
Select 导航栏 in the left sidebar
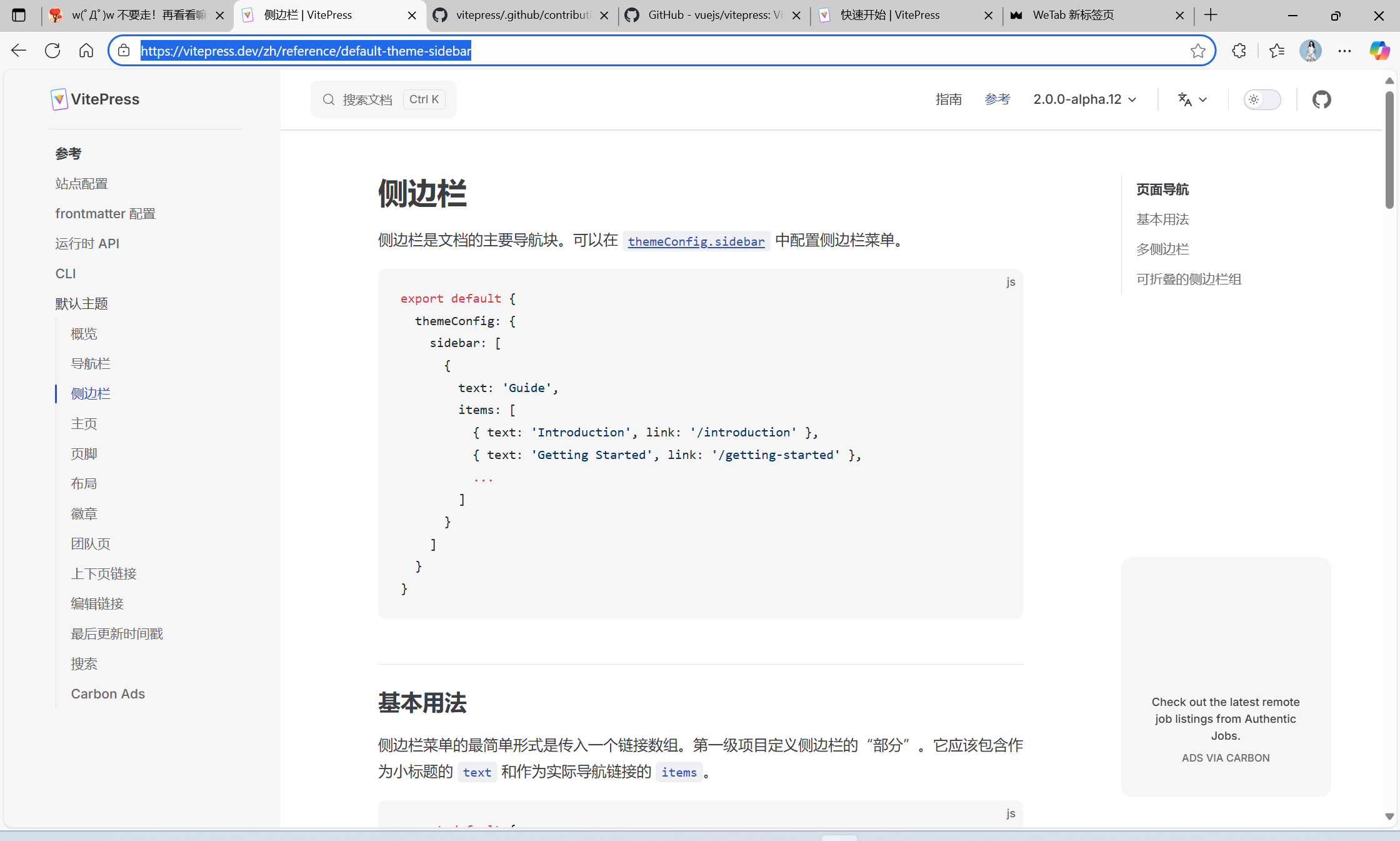[x=90, y=363]
